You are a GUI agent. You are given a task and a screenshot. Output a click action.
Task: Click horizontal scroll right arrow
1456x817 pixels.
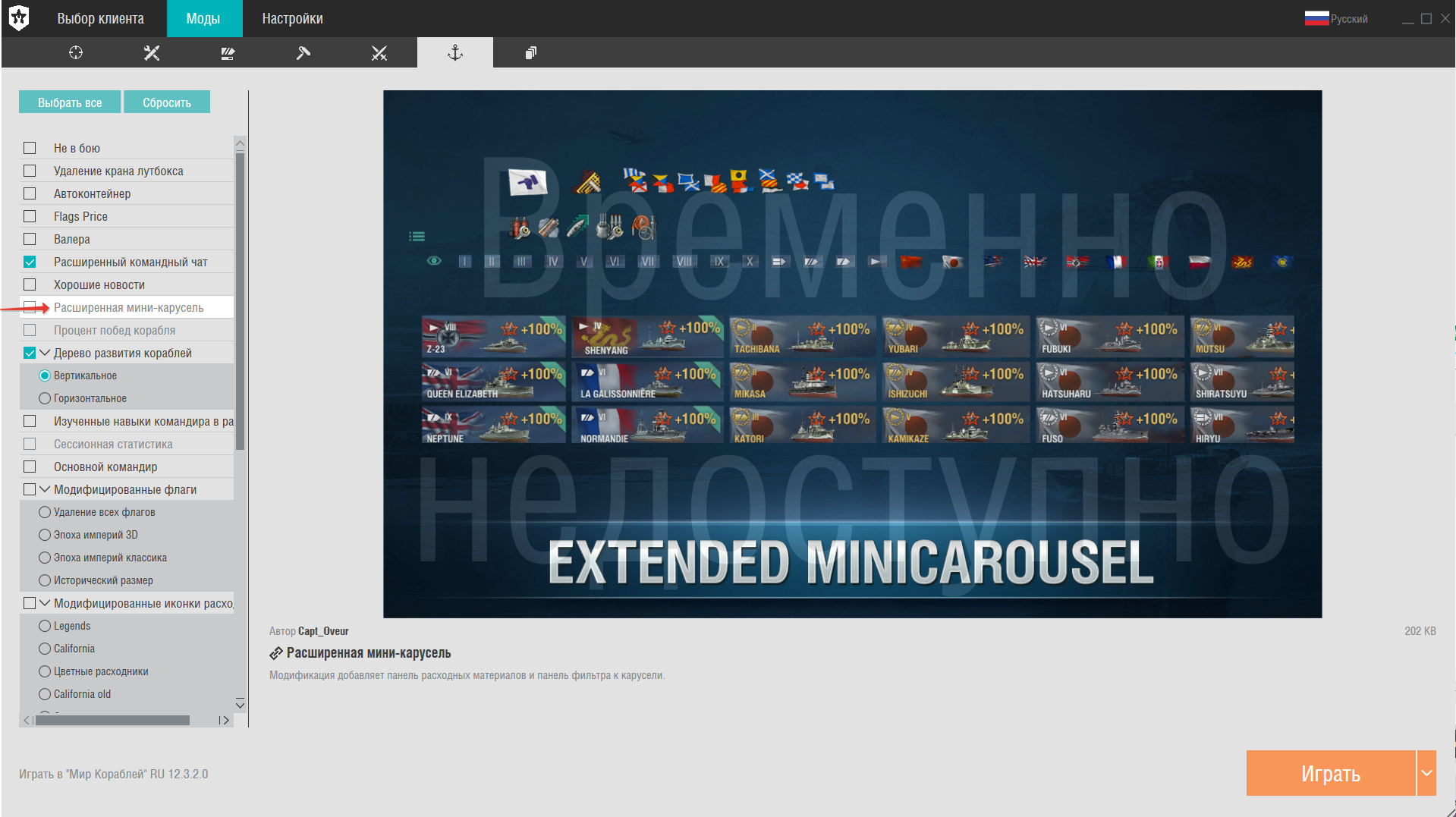click(x=225, y=720)
